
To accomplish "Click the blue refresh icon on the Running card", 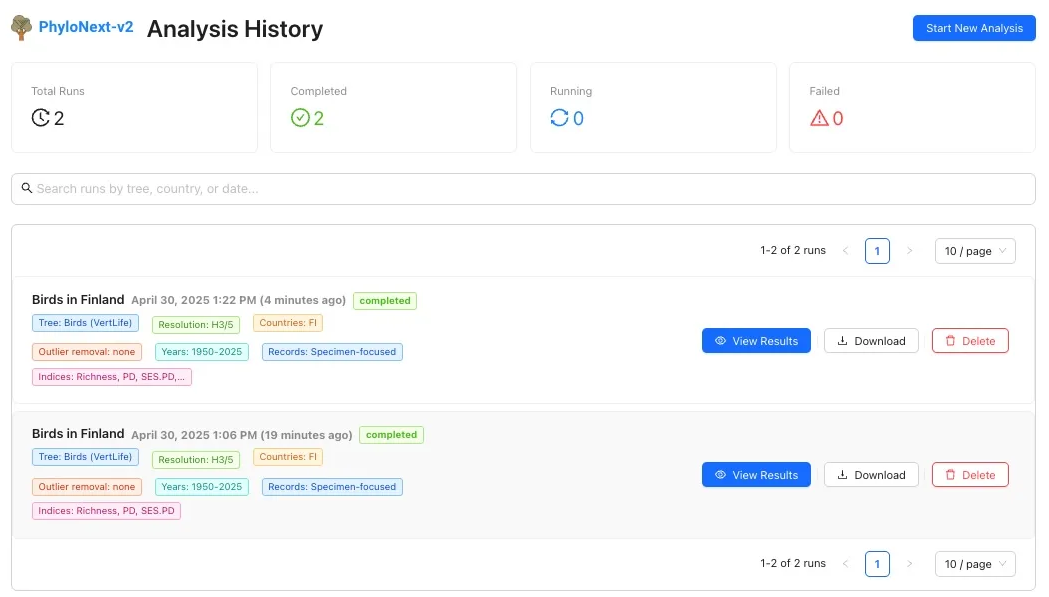I will (x=558, y=118).
